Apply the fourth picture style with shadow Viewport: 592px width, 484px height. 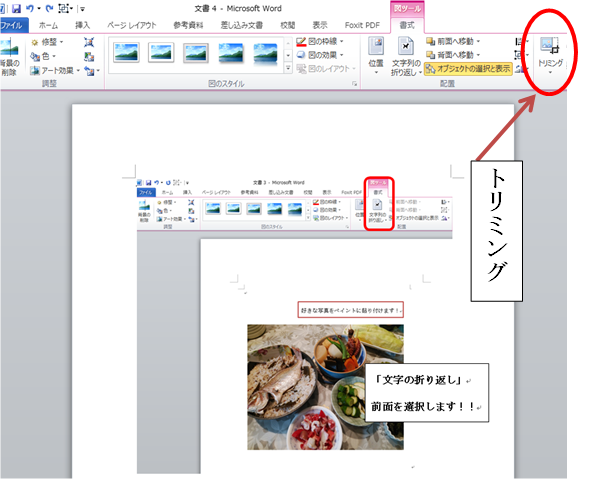[231, 52]
